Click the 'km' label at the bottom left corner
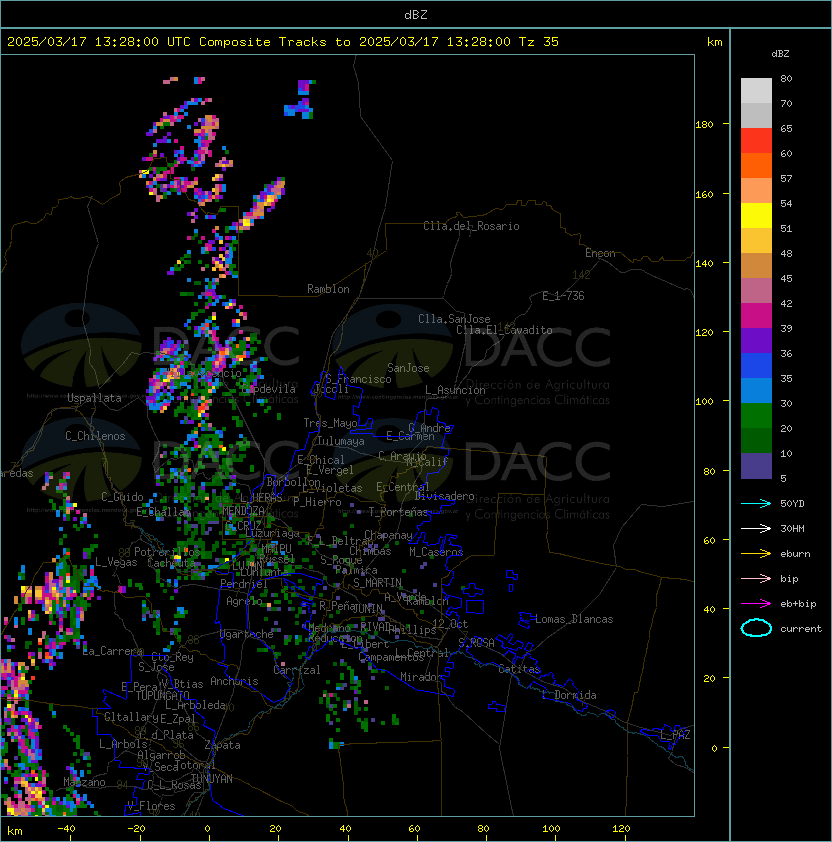The image size is (832, 842). tap(15, 831)
